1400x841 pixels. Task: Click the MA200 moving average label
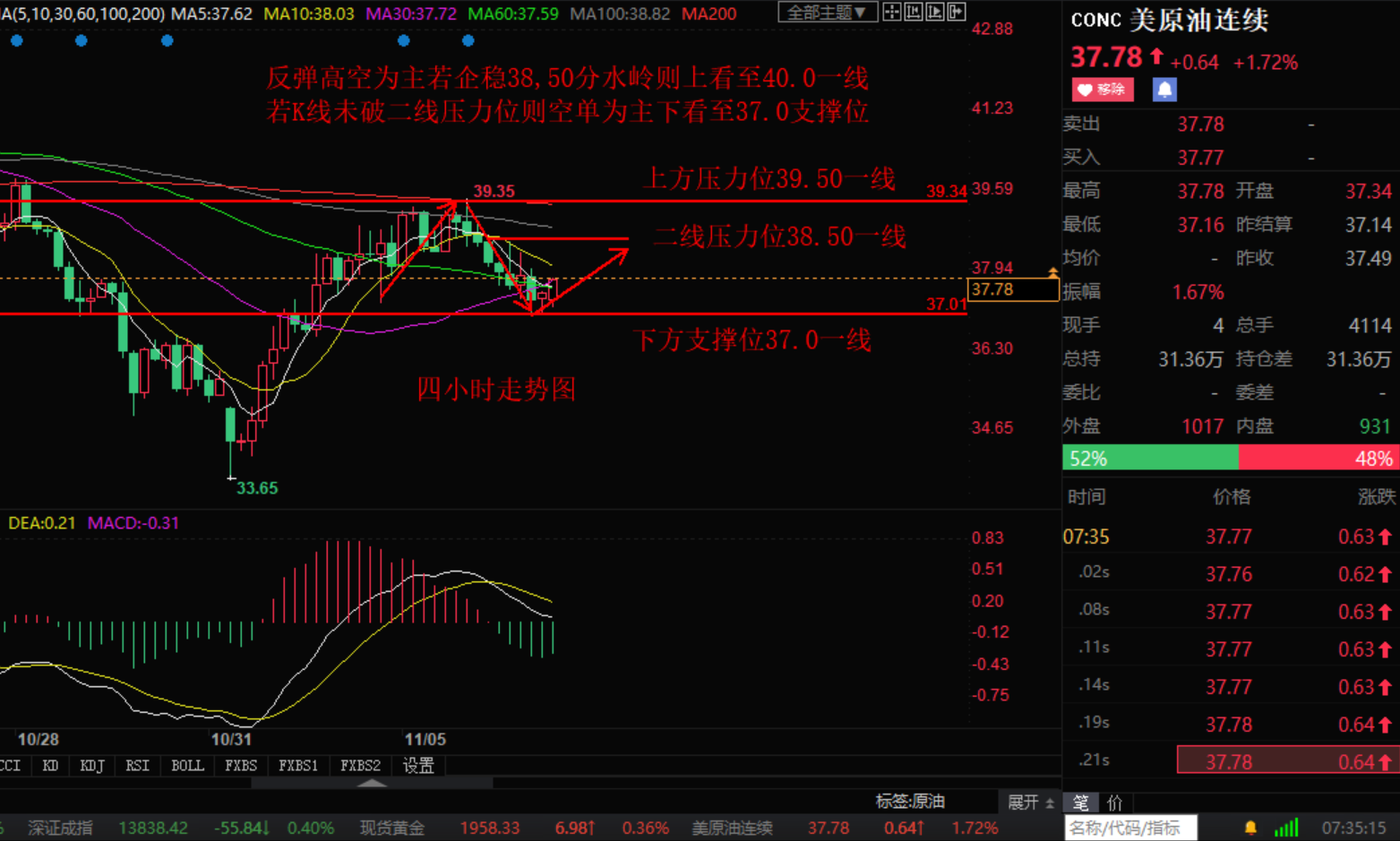click(709, 14)
